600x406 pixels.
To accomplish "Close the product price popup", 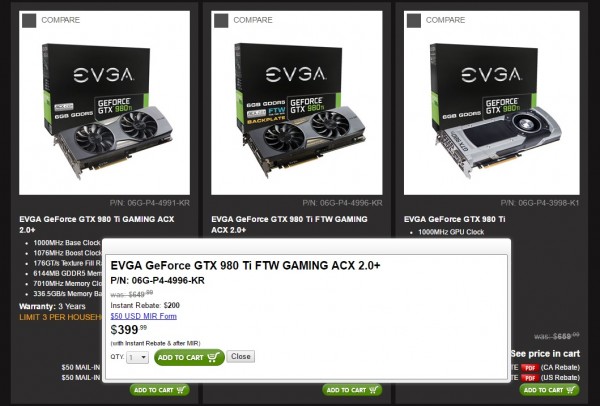I will [x=240, y=356].
